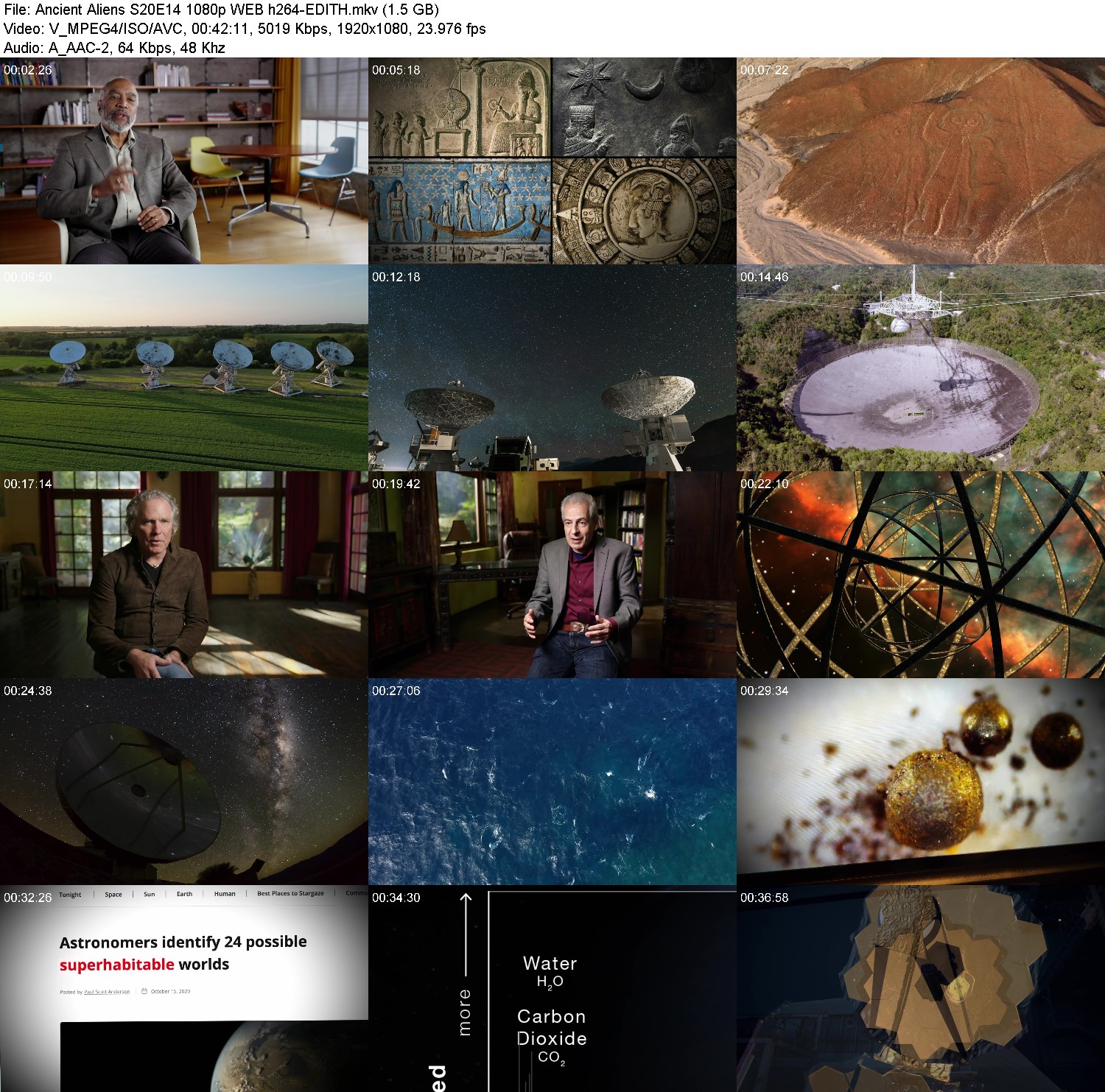This screenshot has width=1105, height=1092.
Task: Click the 'Space' tab in the article frame
Action: tap(113, 895)
